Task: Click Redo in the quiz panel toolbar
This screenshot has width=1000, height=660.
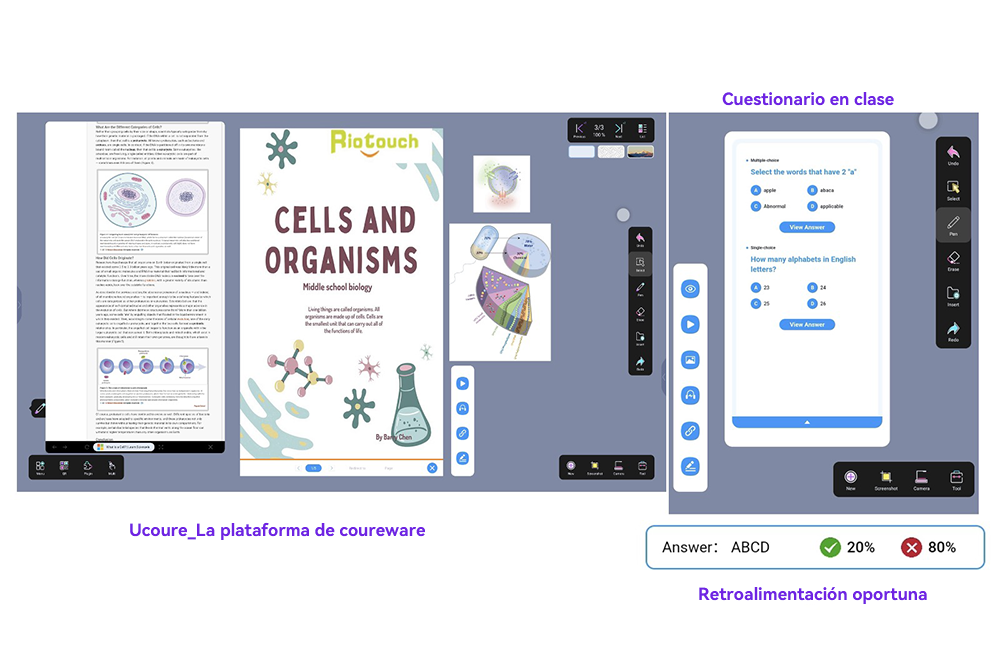Action: coord(953,331)
